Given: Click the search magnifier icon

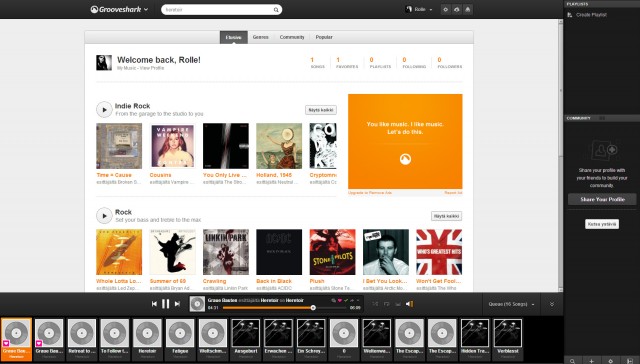Looking at the screenshot, I should [x=276, y=10].
